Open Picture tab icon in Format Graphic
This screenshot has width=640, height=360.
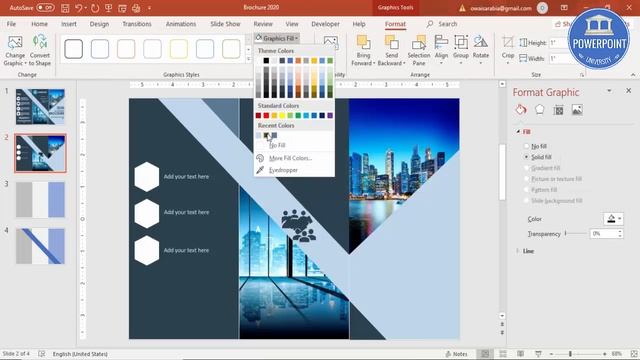[577, 110]
